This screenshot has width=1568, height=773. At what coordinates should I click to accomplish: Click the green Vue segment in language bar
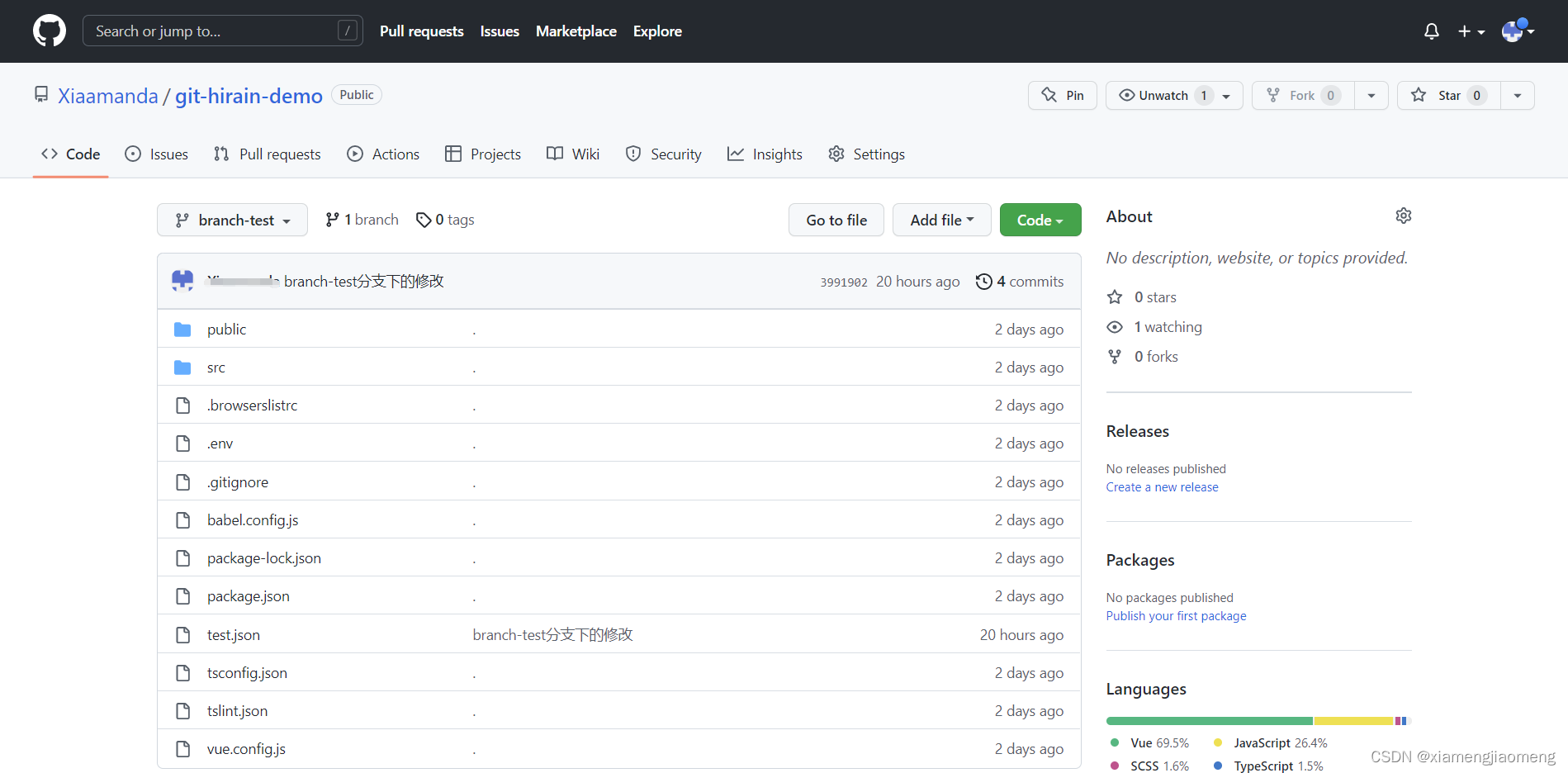tap(1210, 721)
